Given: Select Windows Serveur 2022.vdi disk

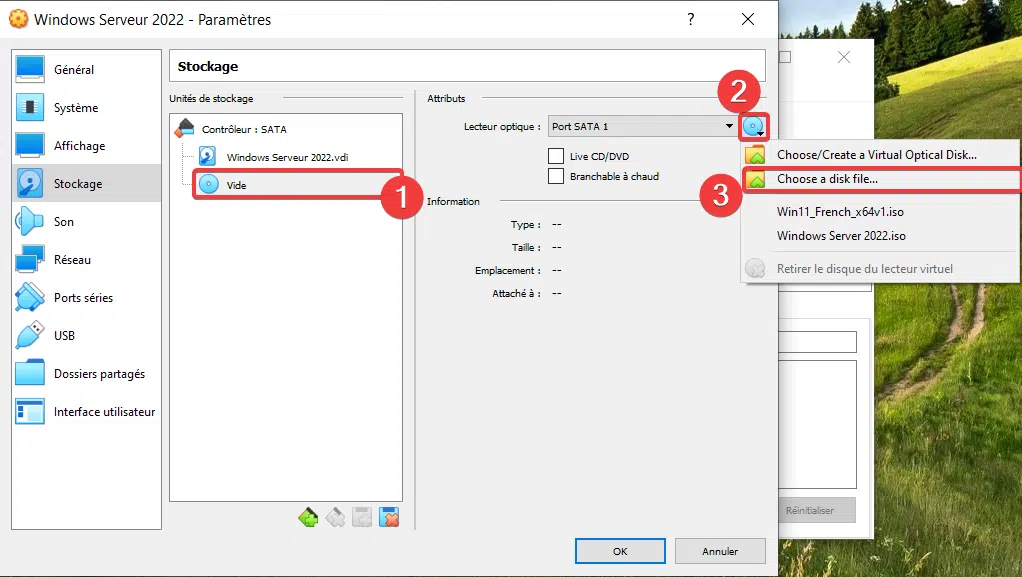Looking at the screenshot, I should (287, 157).
